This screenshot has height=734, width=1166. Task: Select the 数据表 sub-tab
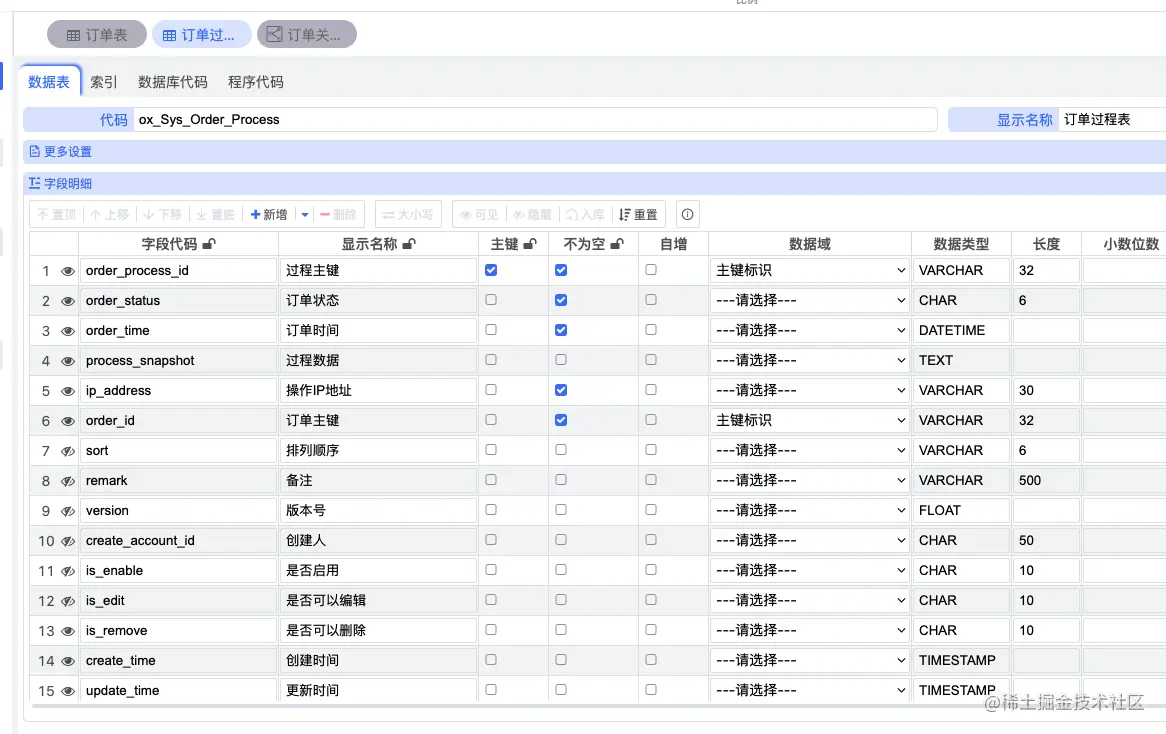click(x=49, y=82)
